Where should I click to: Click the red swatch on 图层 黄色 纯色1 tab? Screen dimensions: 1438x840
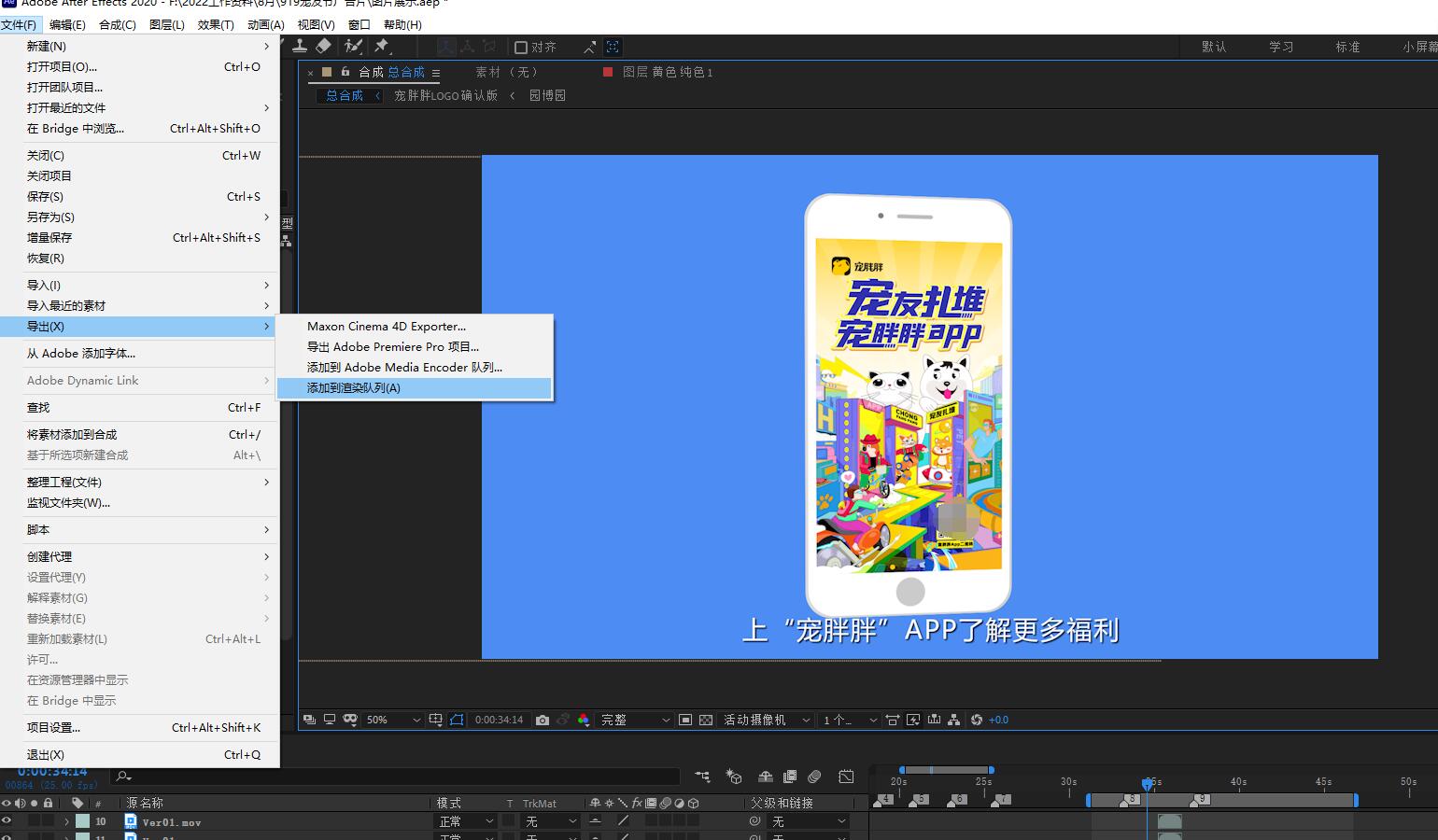(x=608, y=72)
